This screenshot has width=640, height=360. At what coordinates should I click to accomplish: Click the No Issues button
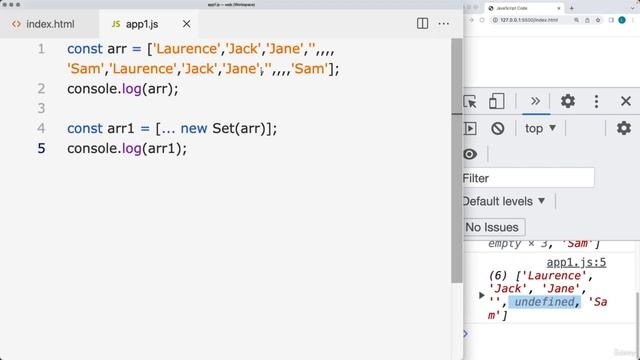[x=494, y=227]
